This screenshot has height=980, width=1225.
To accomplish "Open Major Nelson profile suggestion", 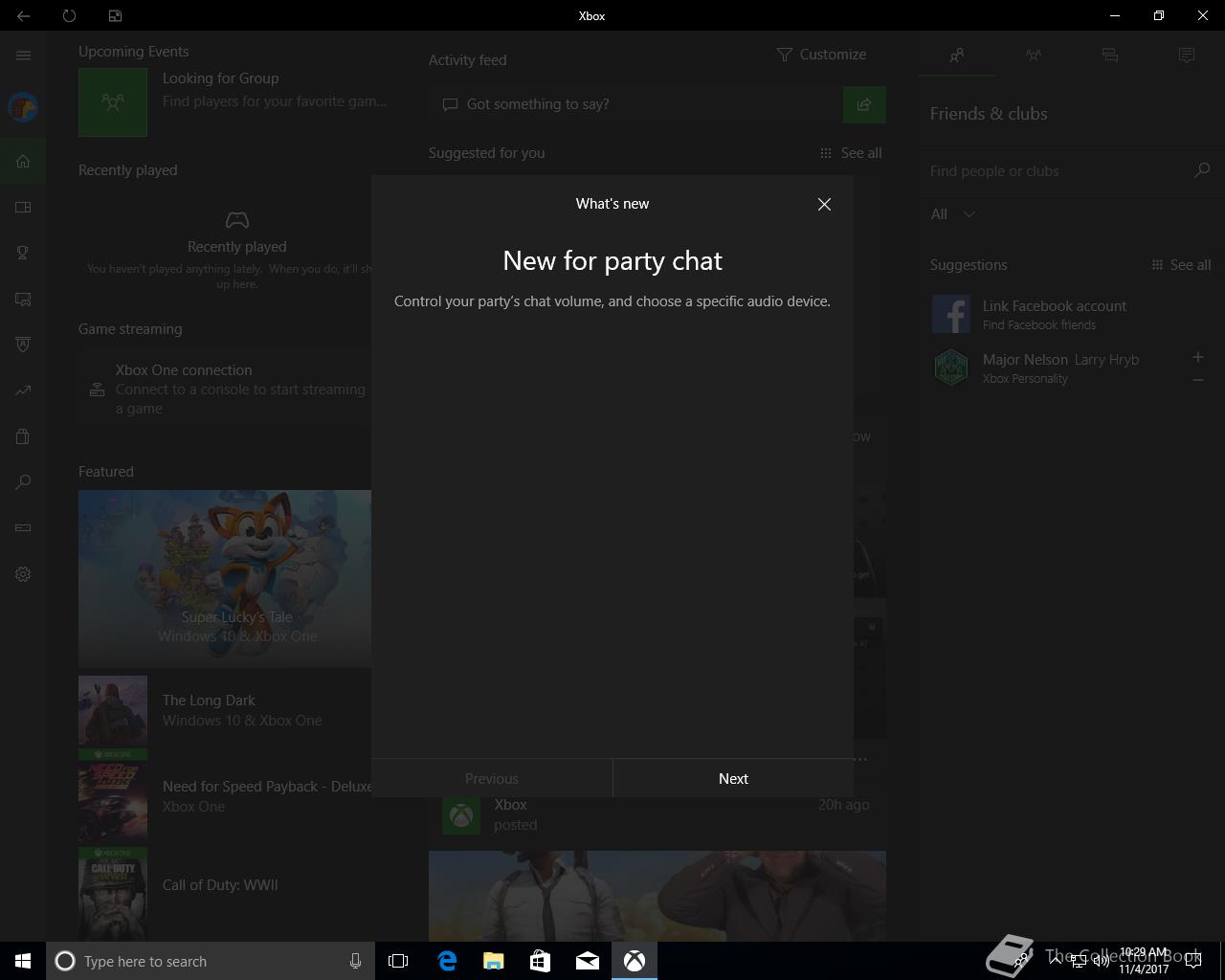I will [x=1053, y=367].
